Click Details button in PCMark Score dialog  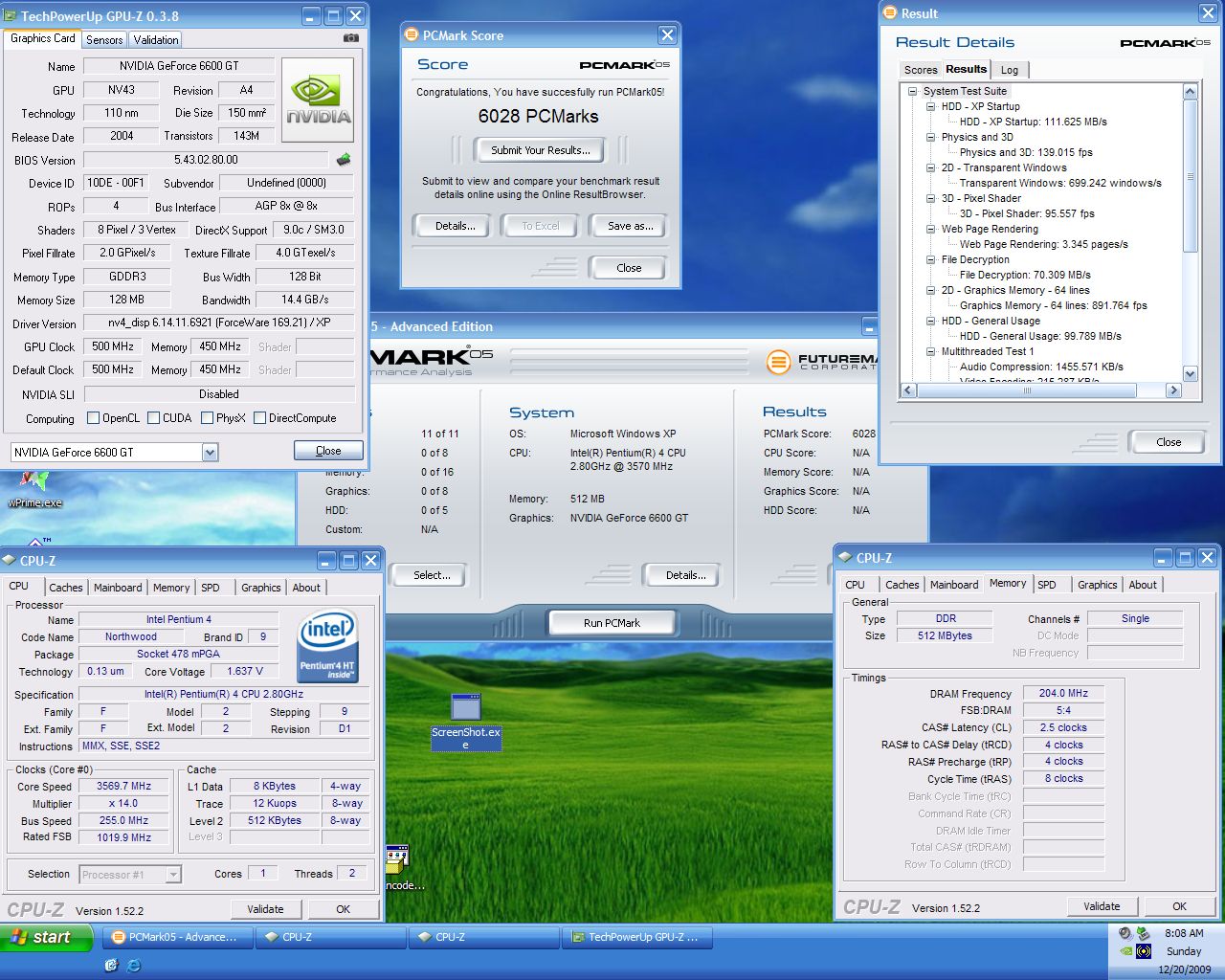coord(455,226)
